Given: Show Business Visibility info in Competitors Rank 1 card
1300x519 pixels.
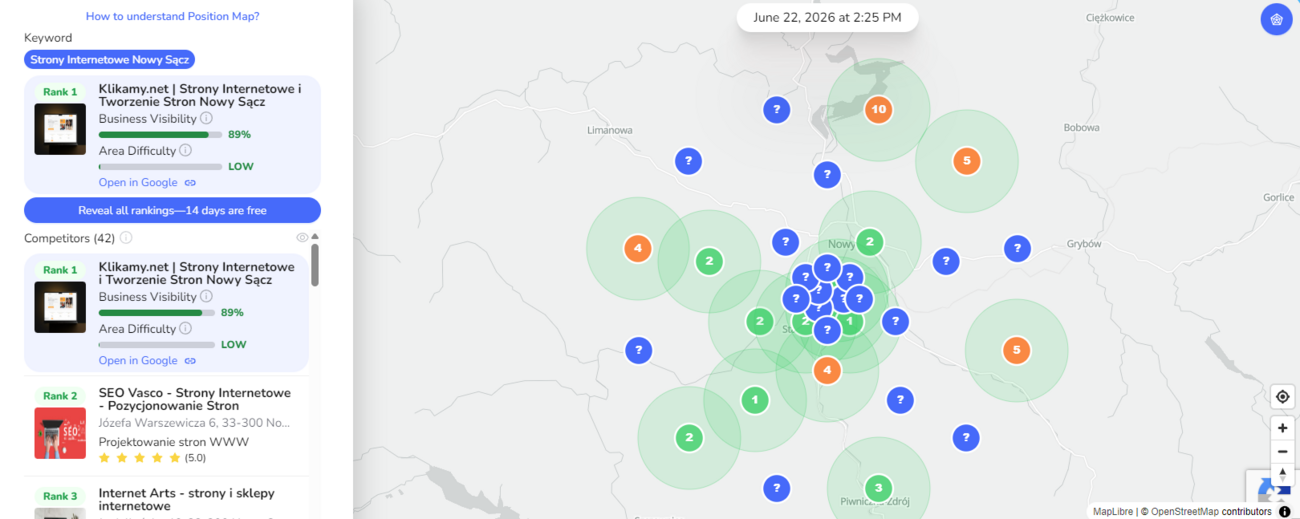Looking at the screenshot, I should tap(206, 296).
